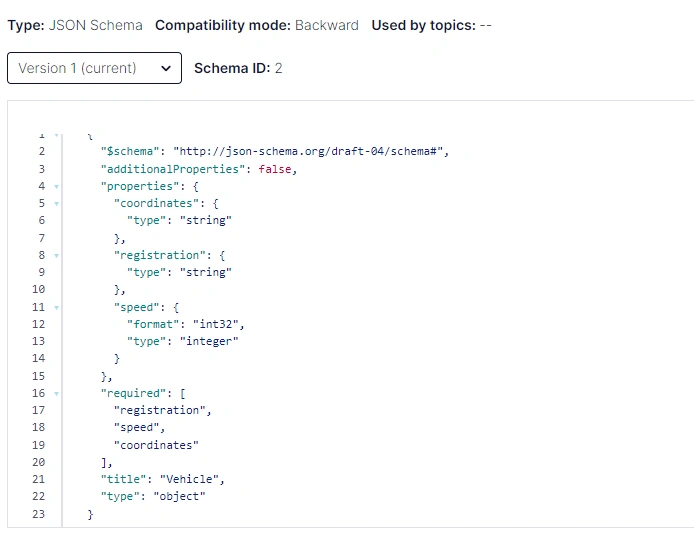Collapse the required array fold arrow
The height and width of the screenshot is (560, 694).
(x=56, y=394)
